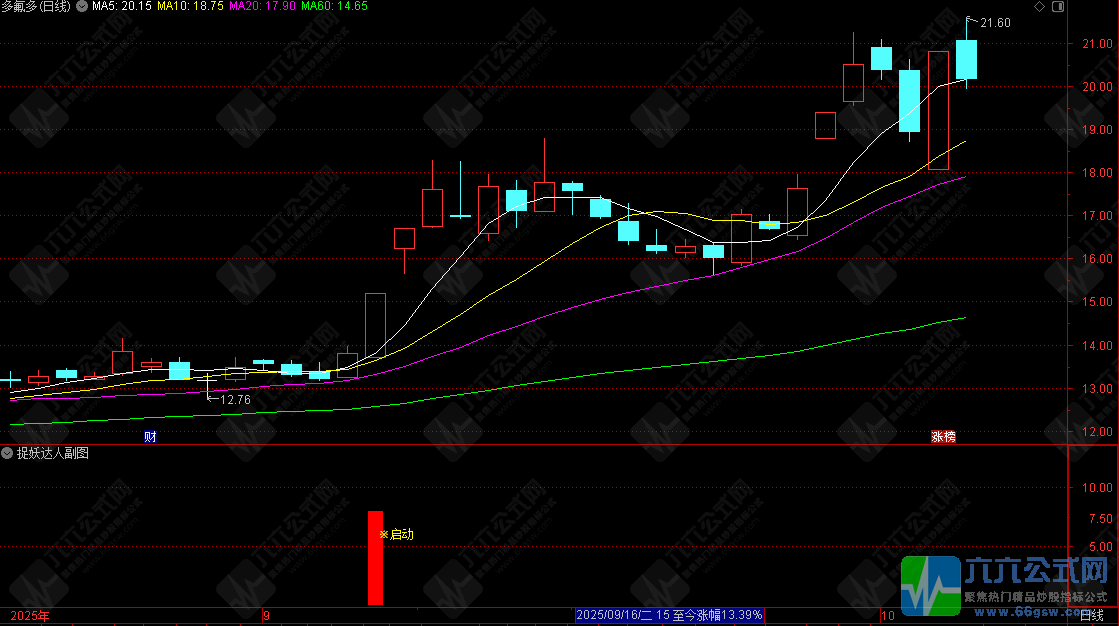Click the ※启动 annotation label
The height and width of the screenshot is (626, 1119).
pos(397,535)
